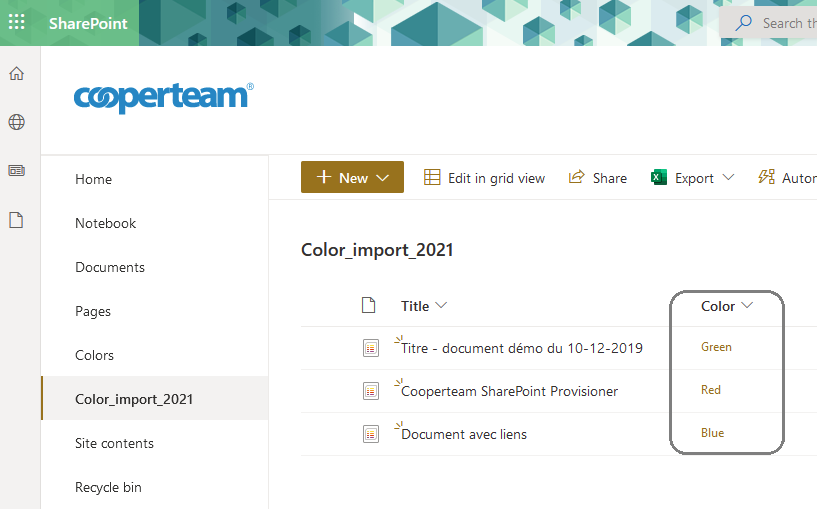Open the app launcher waffle icon

point(17,22)
